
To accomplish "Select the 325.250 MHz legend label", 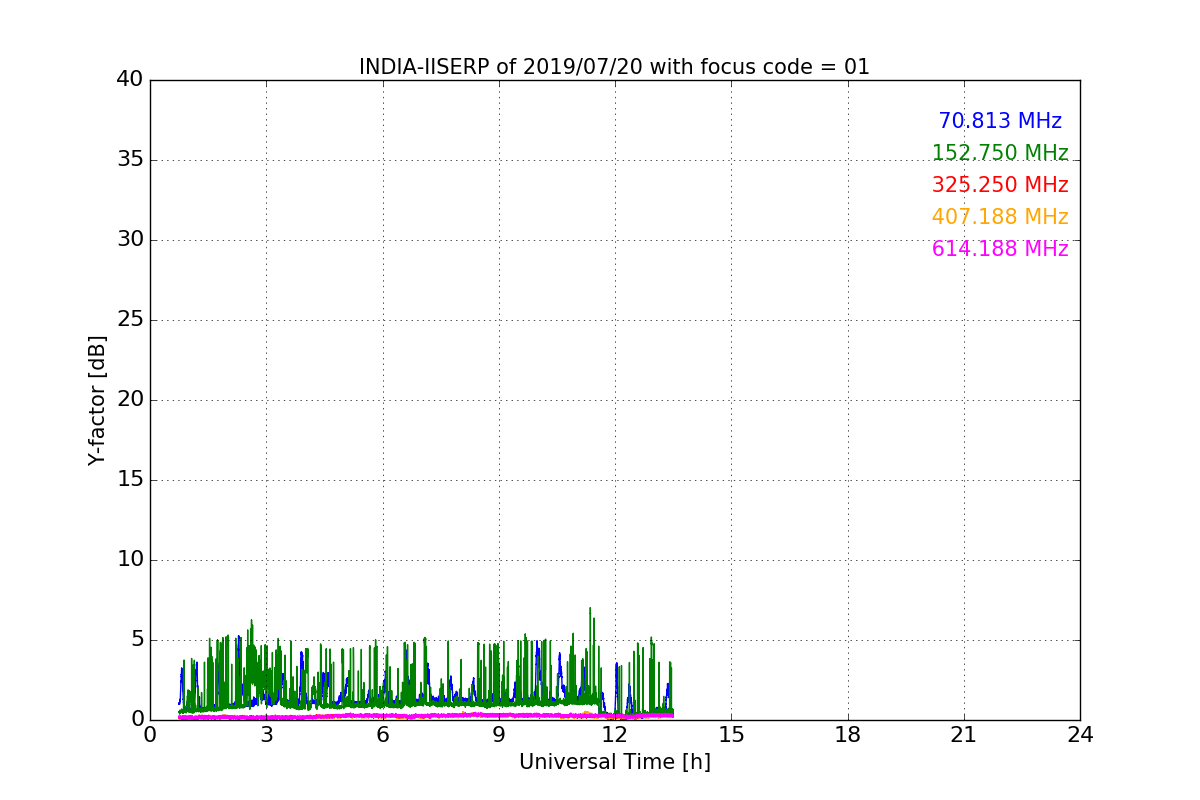I will (1000, 185).
